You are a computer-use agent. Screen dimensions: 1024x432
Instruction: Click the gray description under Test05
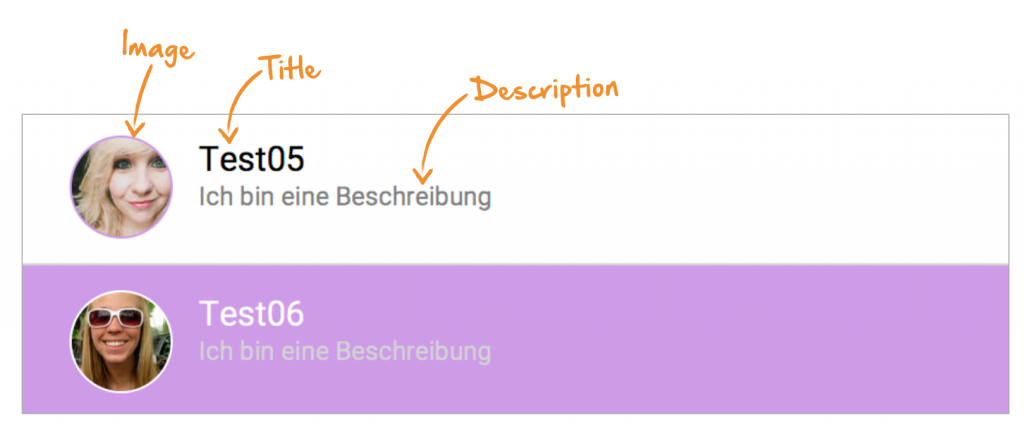[x=345, y=196]
